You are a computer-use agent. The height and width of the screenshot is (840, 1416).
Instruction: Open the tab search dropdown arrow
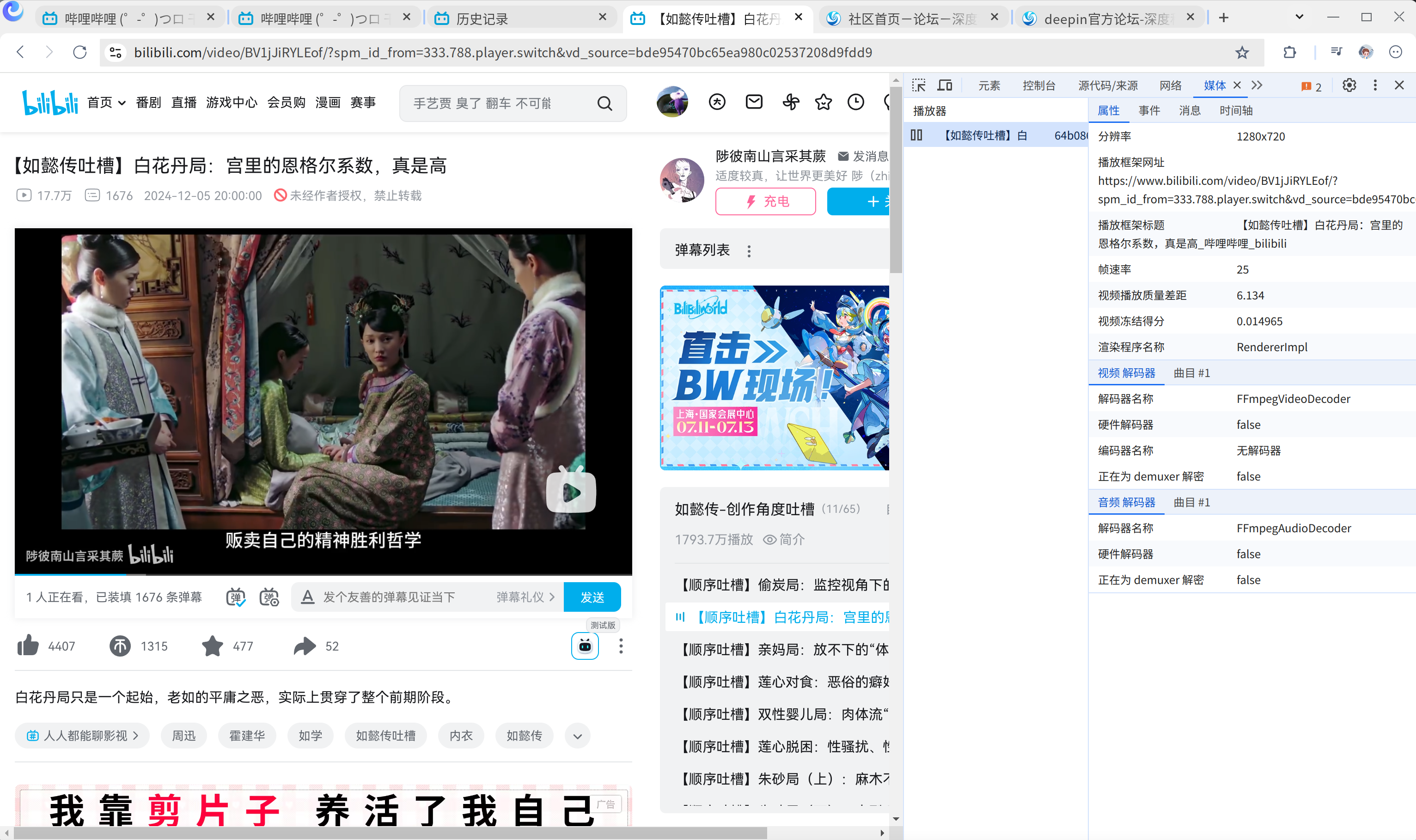(x=1300, y=18)
